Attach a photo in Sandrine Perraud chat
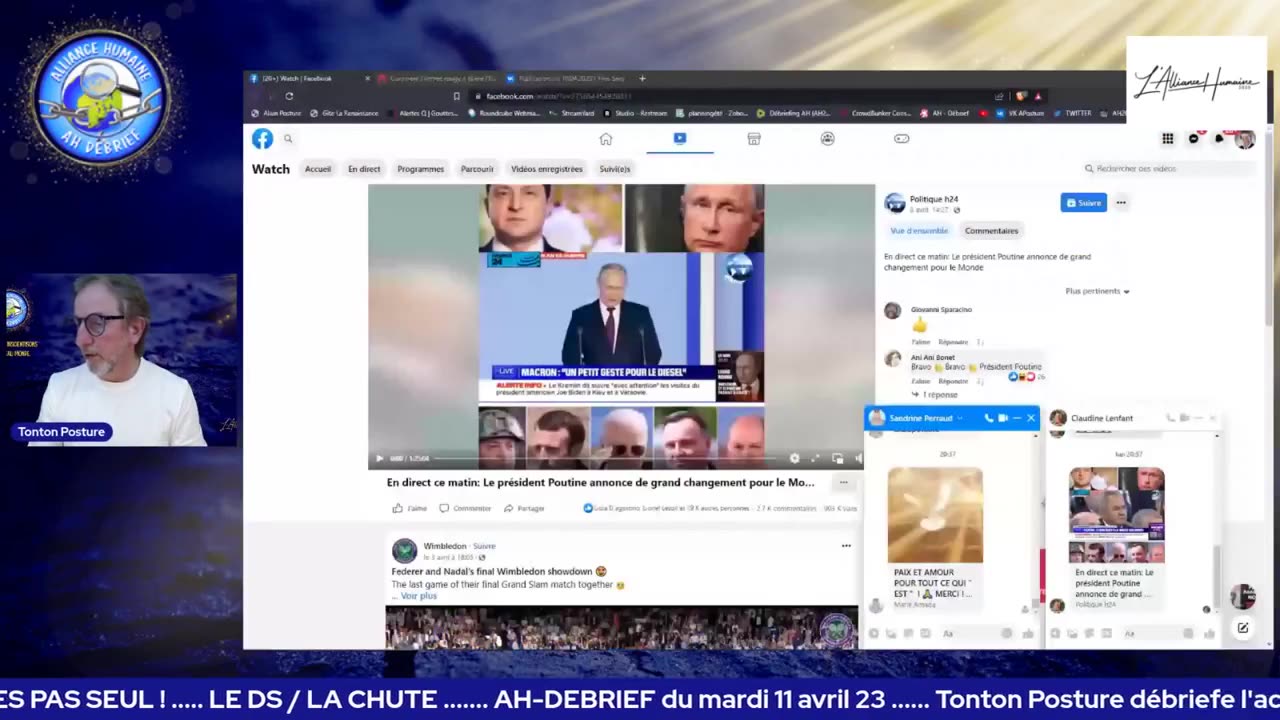 tap(891, 633)
